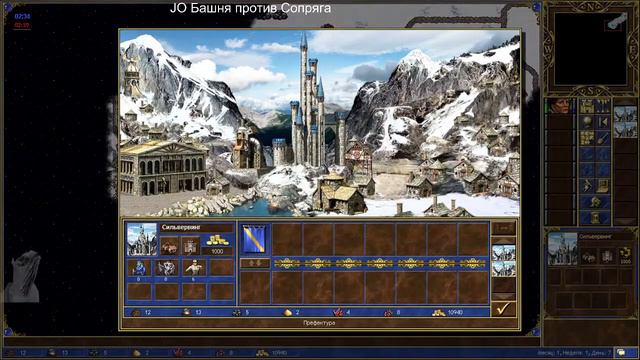Click the gold pile icon in town bar
Viewport: 640px width, 360px height.
click(439, 313)
